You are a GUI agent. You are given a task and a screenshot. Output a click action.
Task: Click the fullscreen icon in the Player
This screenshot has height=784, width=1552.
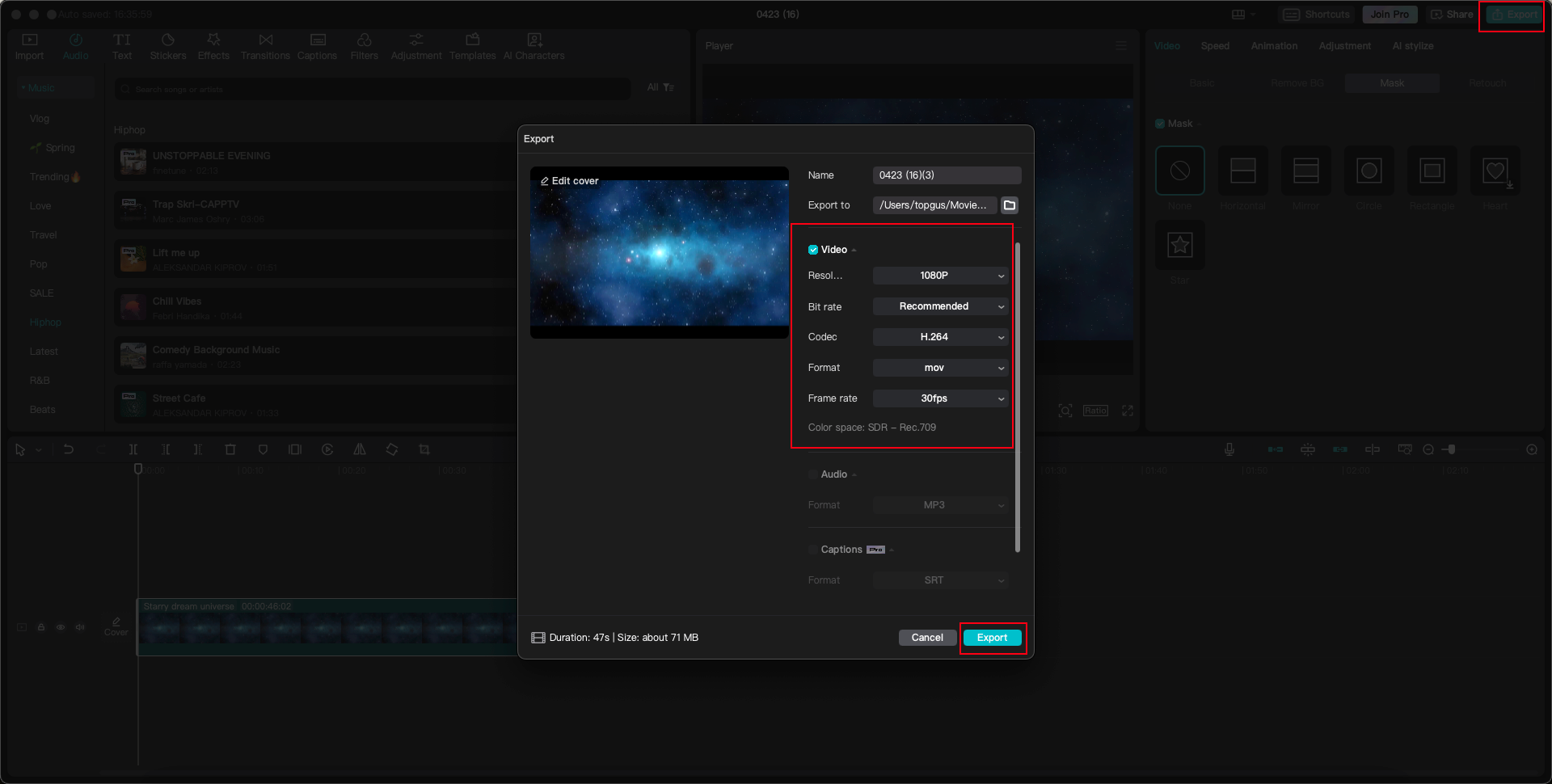tap(1128, 411)
